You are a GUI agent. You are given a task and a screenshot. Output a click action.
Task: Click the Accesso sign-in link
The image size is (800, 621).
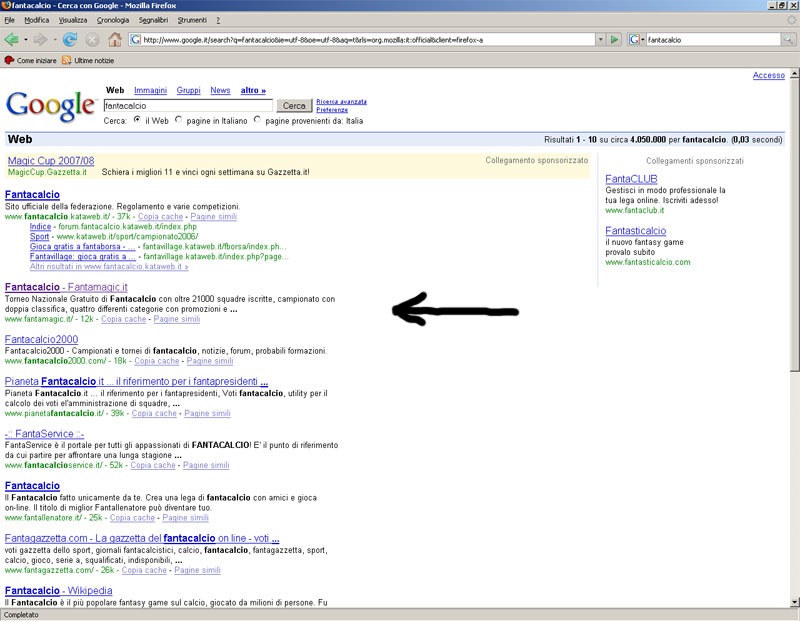768,76
